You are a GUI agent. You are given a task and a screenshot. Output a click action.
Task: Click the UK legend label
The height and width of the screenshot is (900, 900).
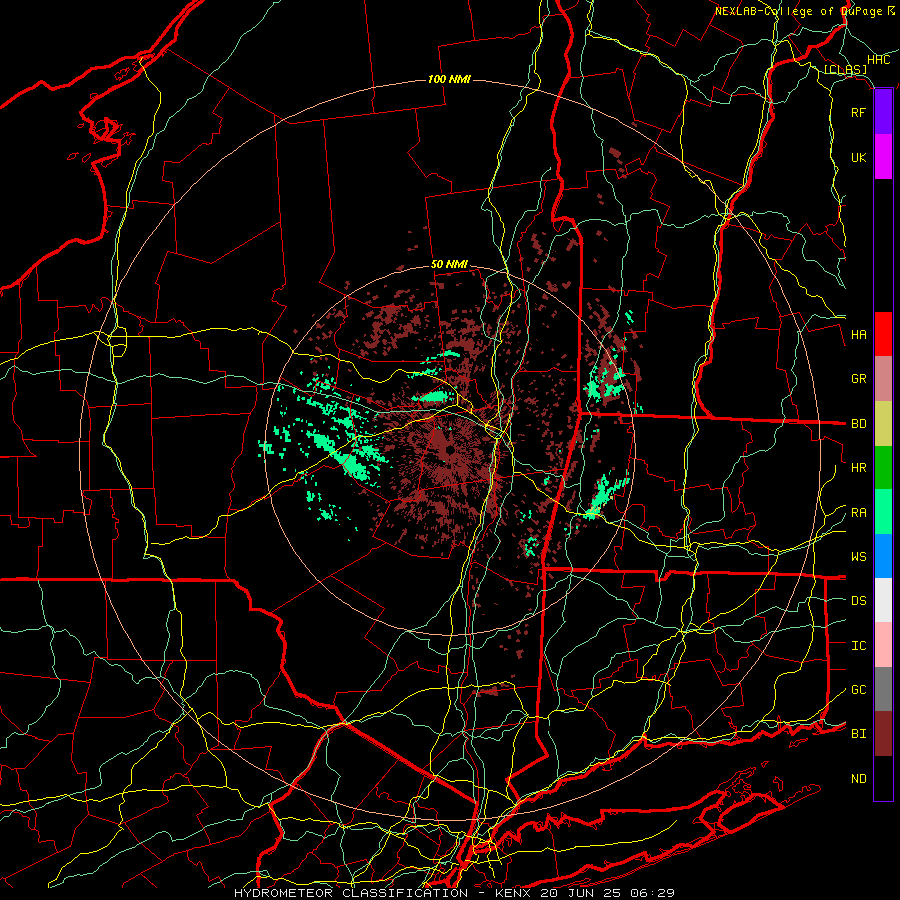coord(859,157)
